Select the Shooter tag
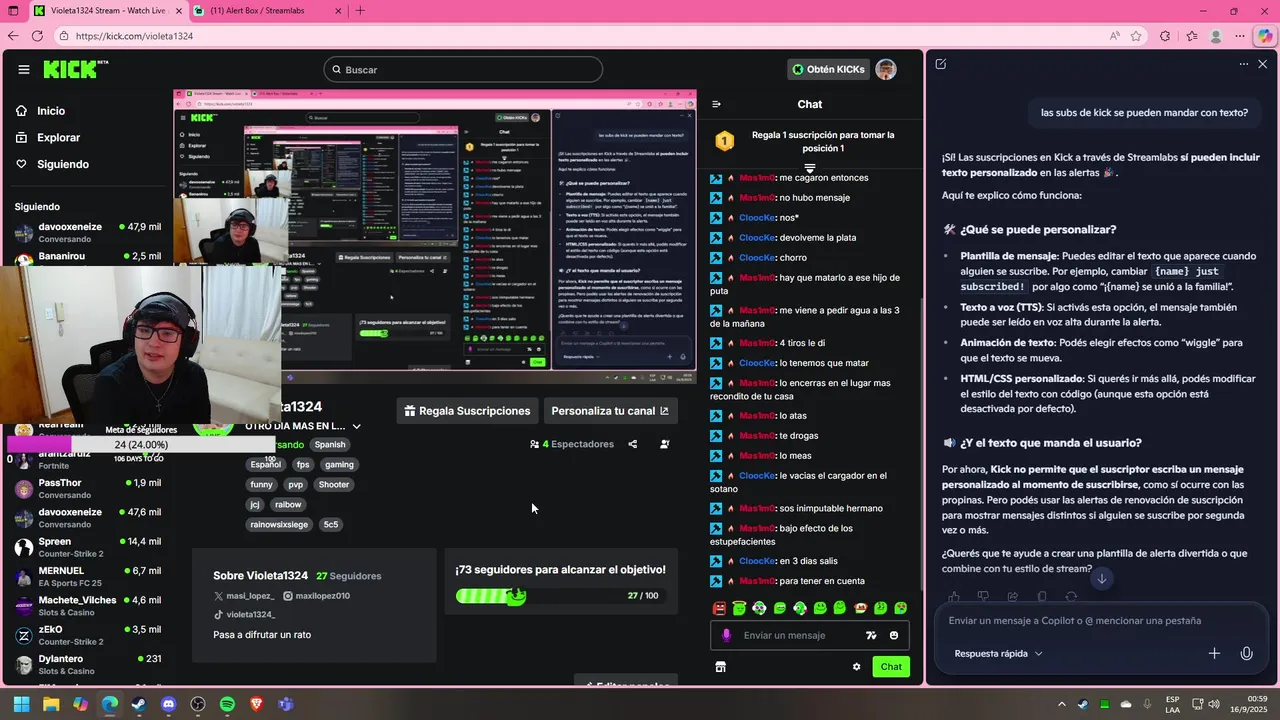 (334, 484)
